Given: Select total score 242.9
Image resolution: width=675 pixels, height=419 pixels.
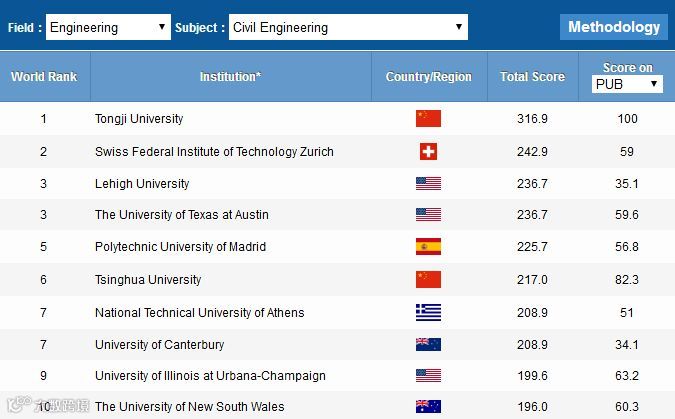Looking at the screenshot, I should click(x=533, y=152).
